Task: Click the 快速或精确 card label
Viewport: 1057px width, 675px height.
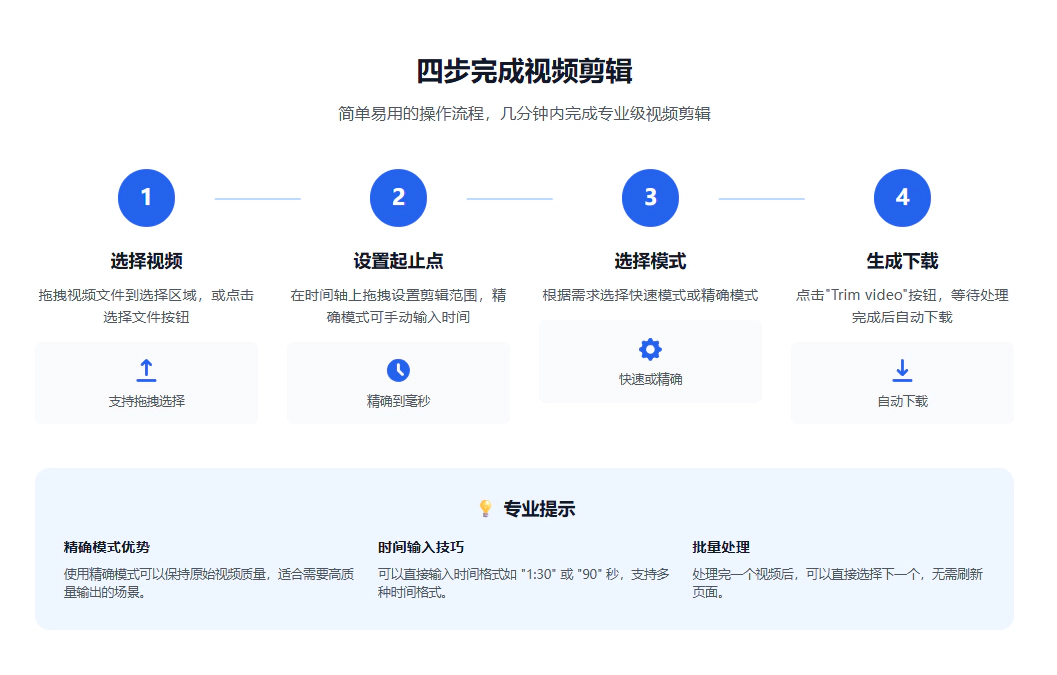Action: [x=650, y=380]
